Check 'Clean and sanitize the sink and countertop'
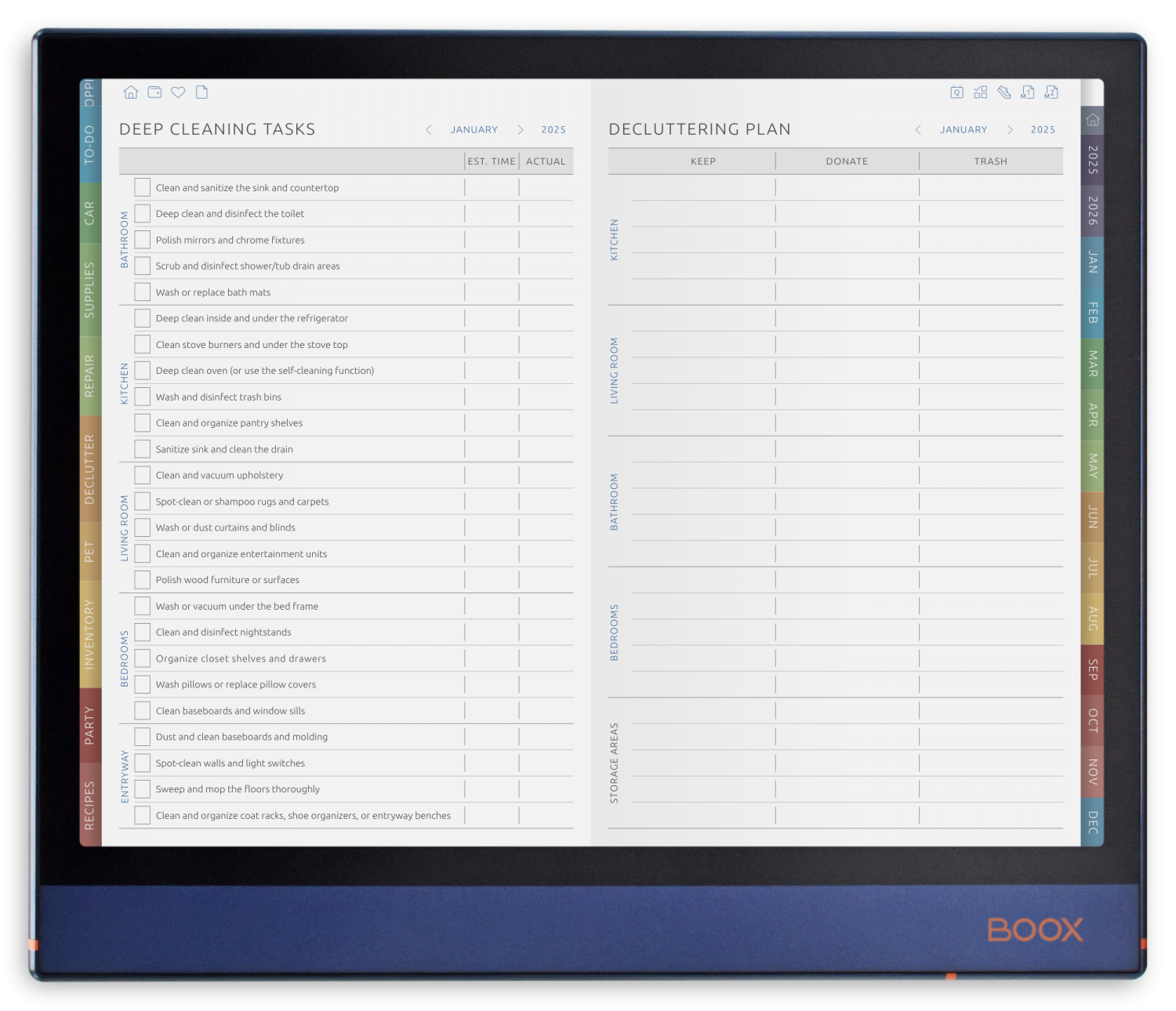Image resolution: width=1176 pixels, height=1011 pixels. pos(142,187)
